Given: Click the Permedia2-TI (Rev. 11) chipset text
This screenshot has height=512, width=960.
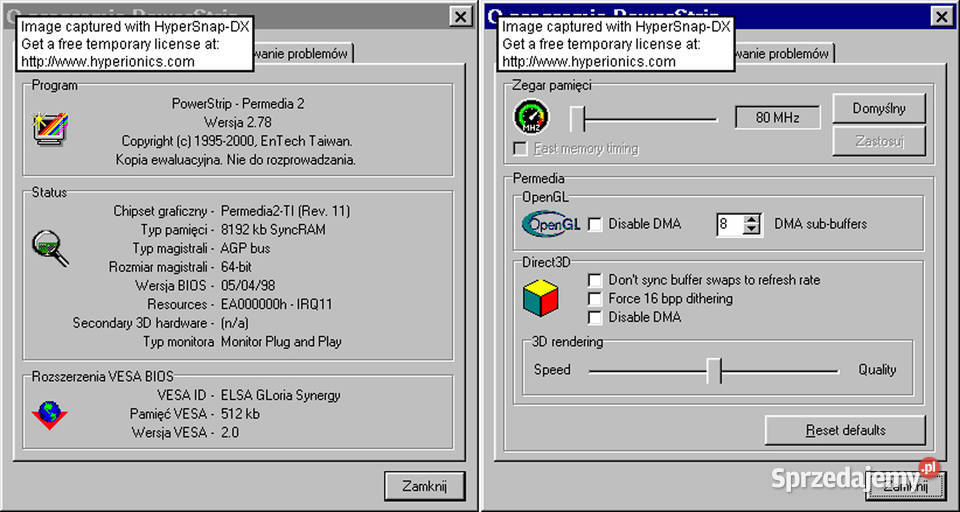Looking at the screenshot, I should (285, 211).
